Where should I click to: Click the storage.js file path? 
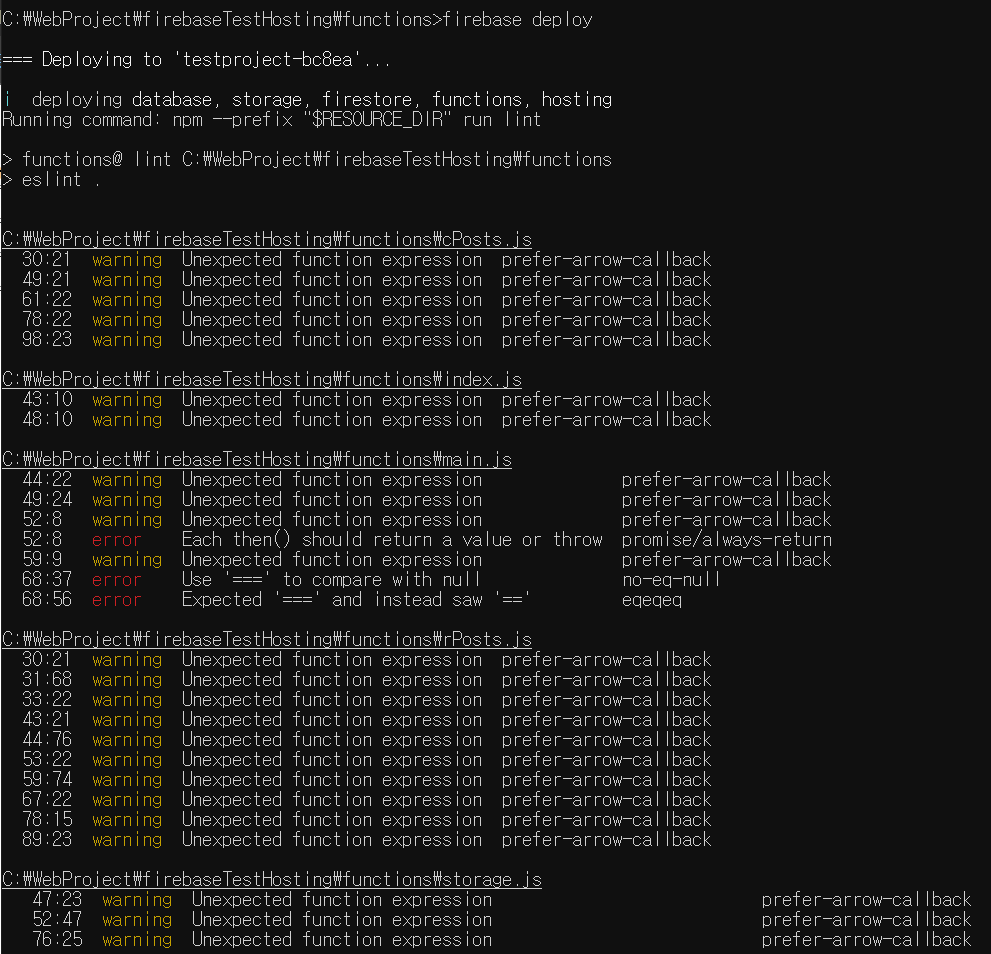pos(272,879)
